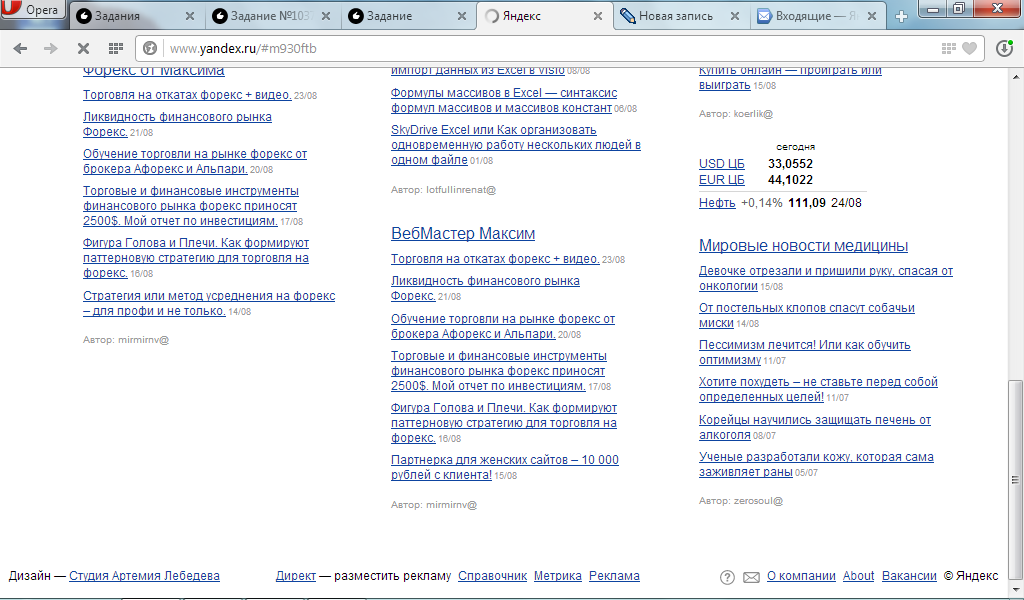Open Мировые новости медицины heading
Screen dimensions: 1024x600
[x=803, y=246]
